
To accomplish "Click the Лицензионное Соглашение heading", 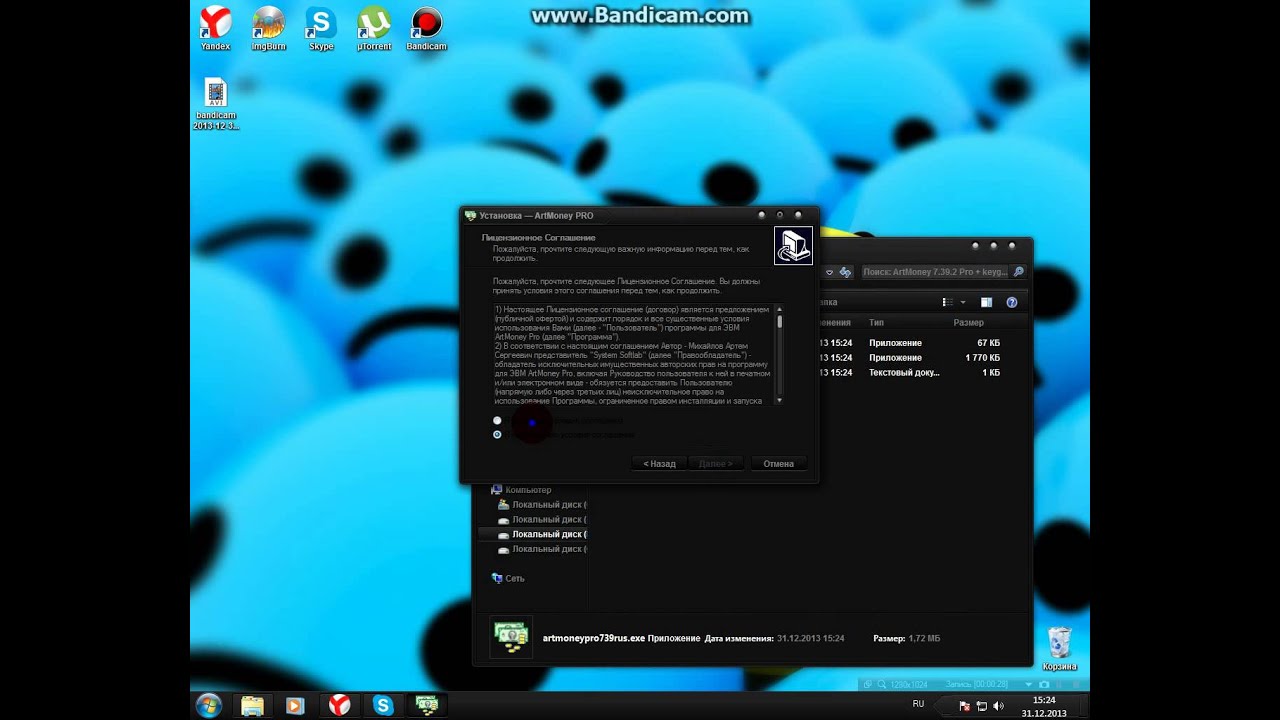I will pos(538,238).
